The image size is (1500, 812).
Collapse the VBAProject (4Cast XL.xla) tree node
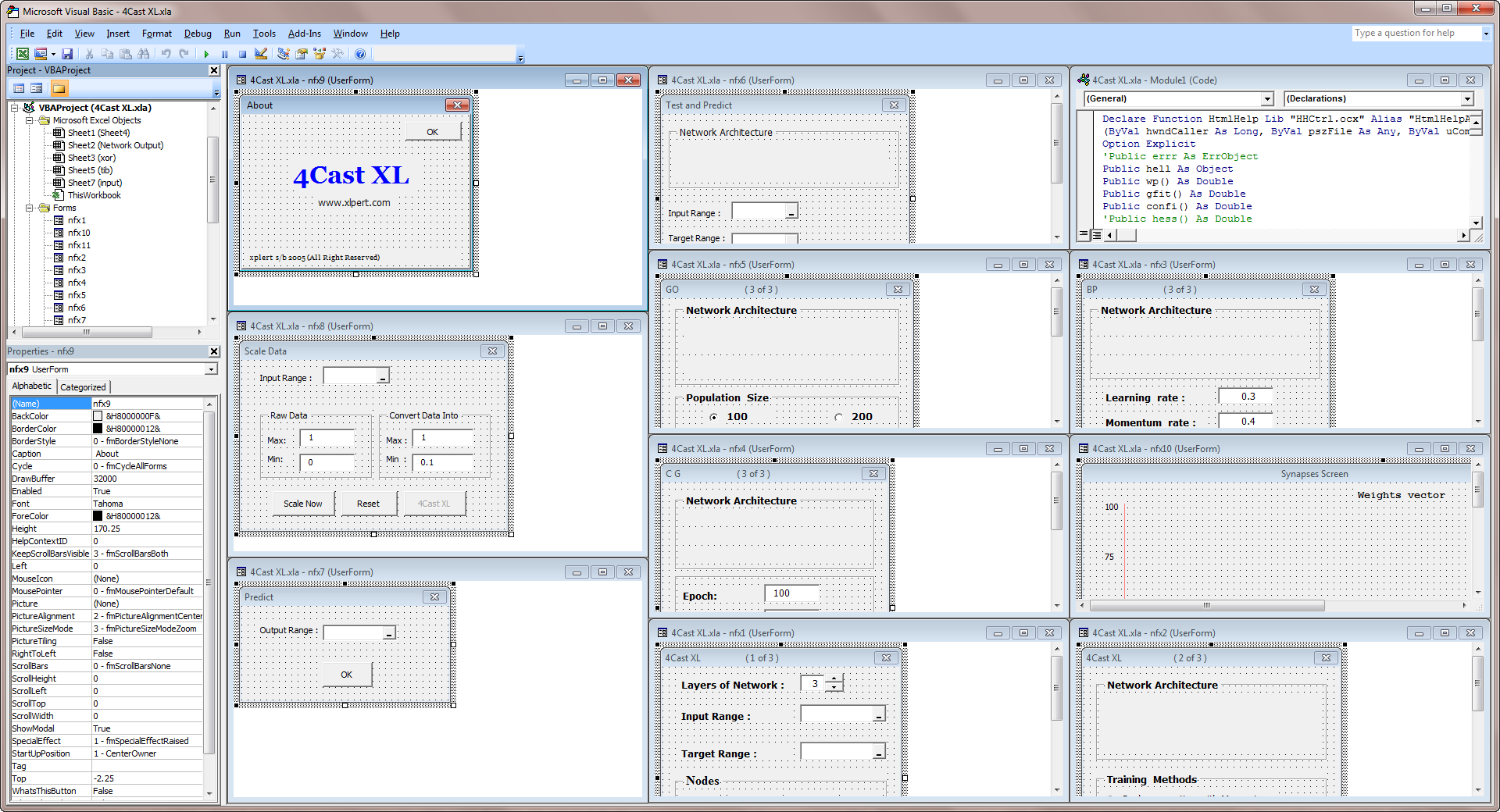15,108
